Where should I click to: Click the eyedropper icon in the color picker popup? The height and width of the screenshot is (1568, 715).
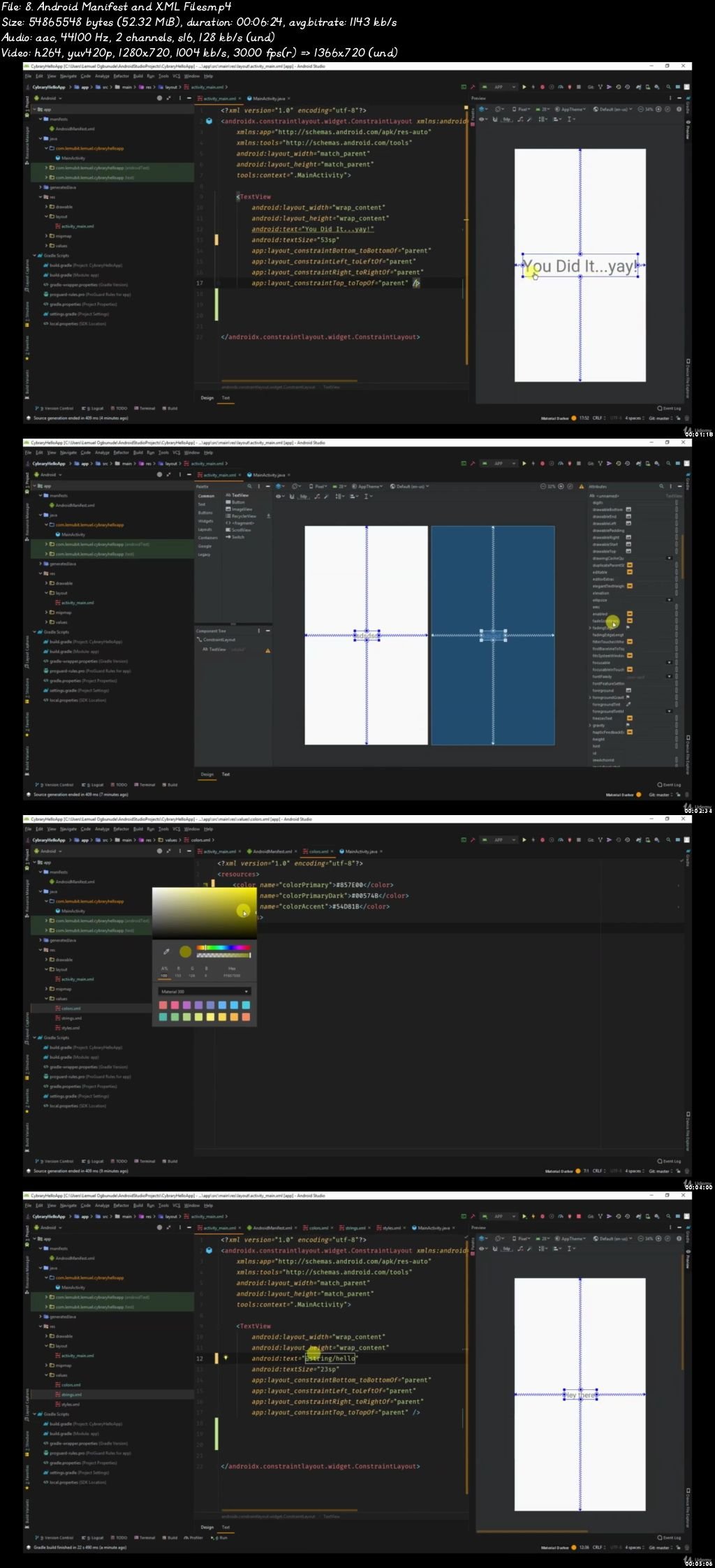(166, 951)
